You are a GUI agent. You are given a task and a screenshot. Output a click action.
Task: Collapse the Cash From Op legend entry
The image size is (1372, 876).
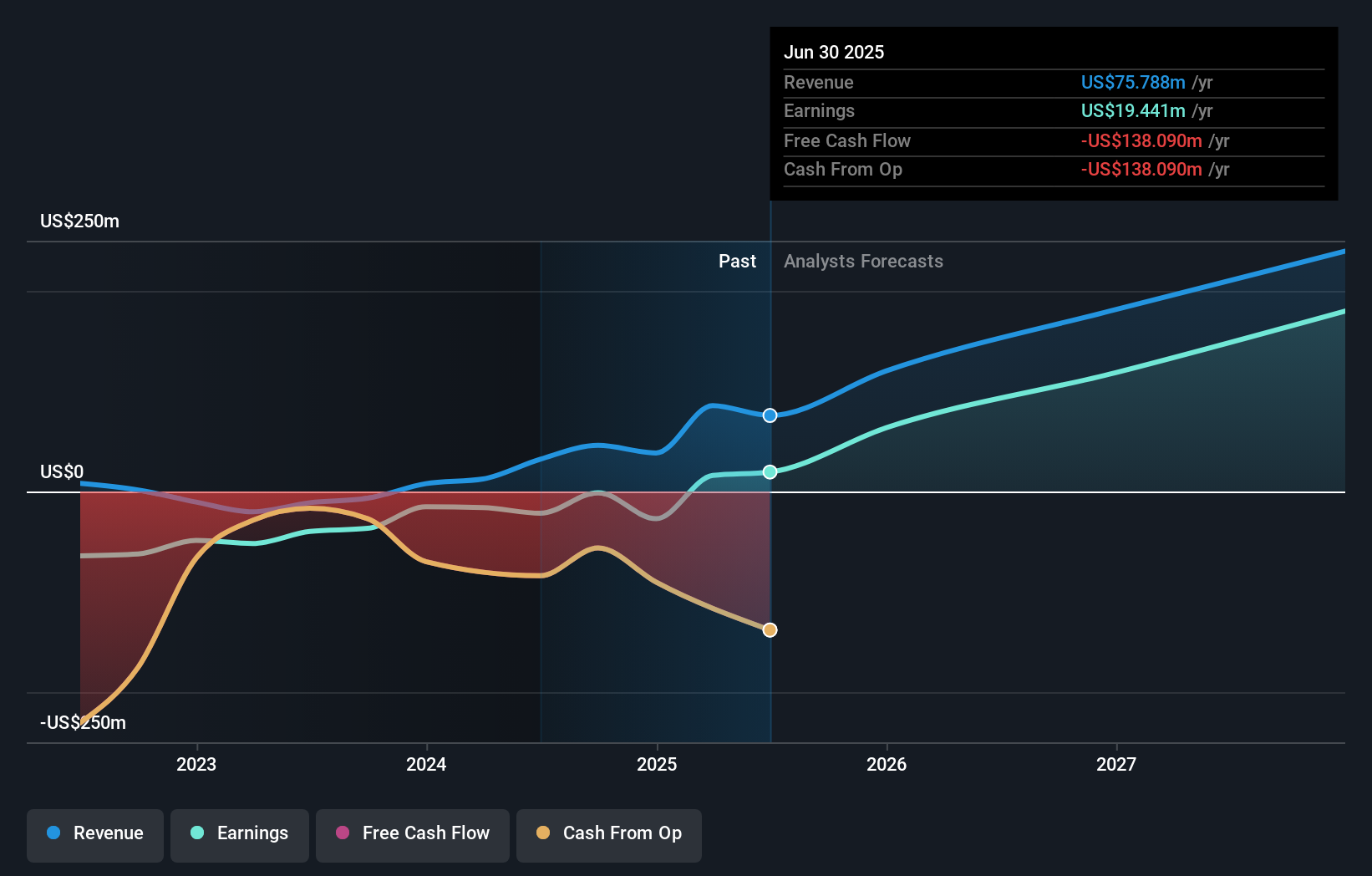pyautogui.click(x=608, y=835)
